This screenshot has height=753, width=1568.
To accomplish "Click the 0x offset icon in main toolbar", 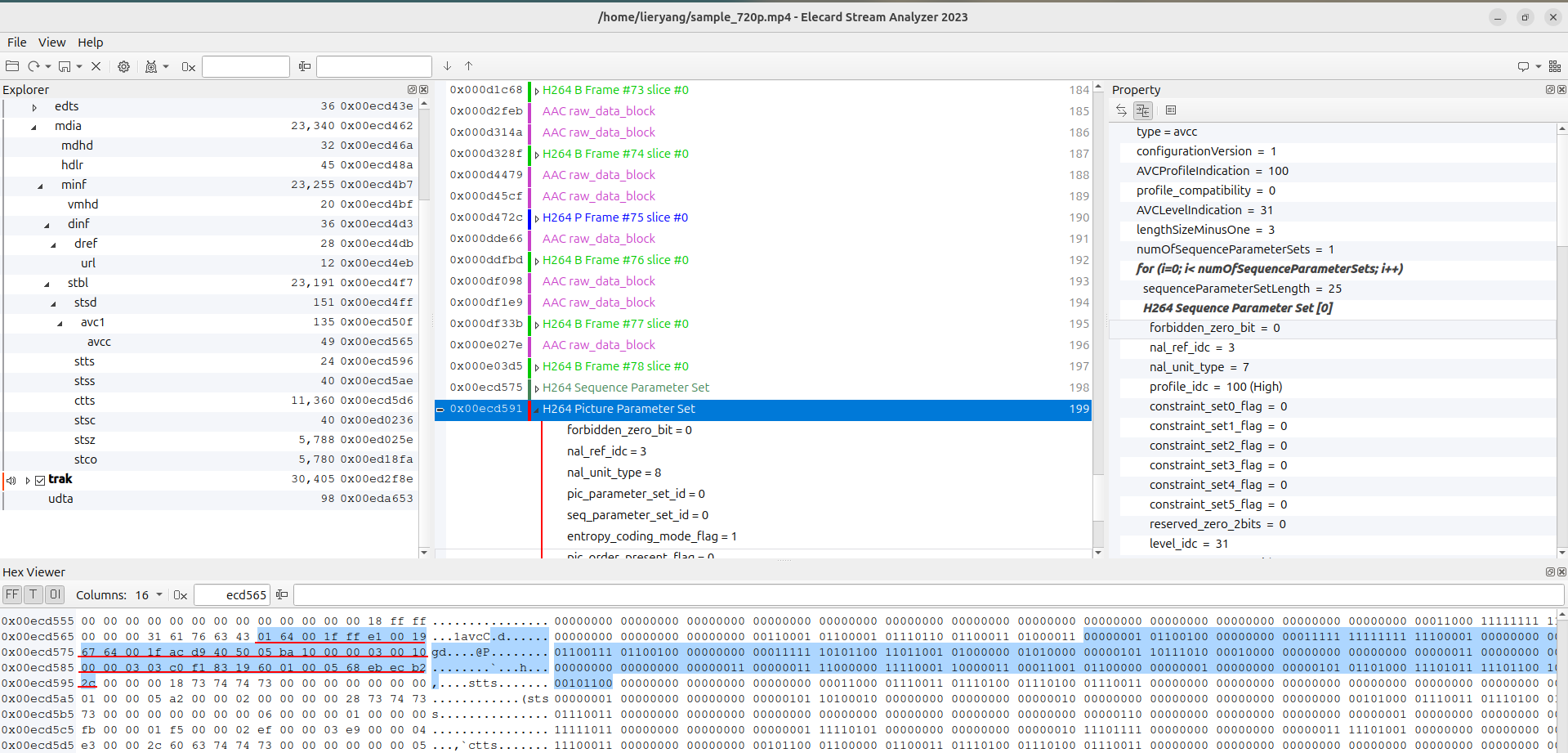I will click(x=188, y=66).
